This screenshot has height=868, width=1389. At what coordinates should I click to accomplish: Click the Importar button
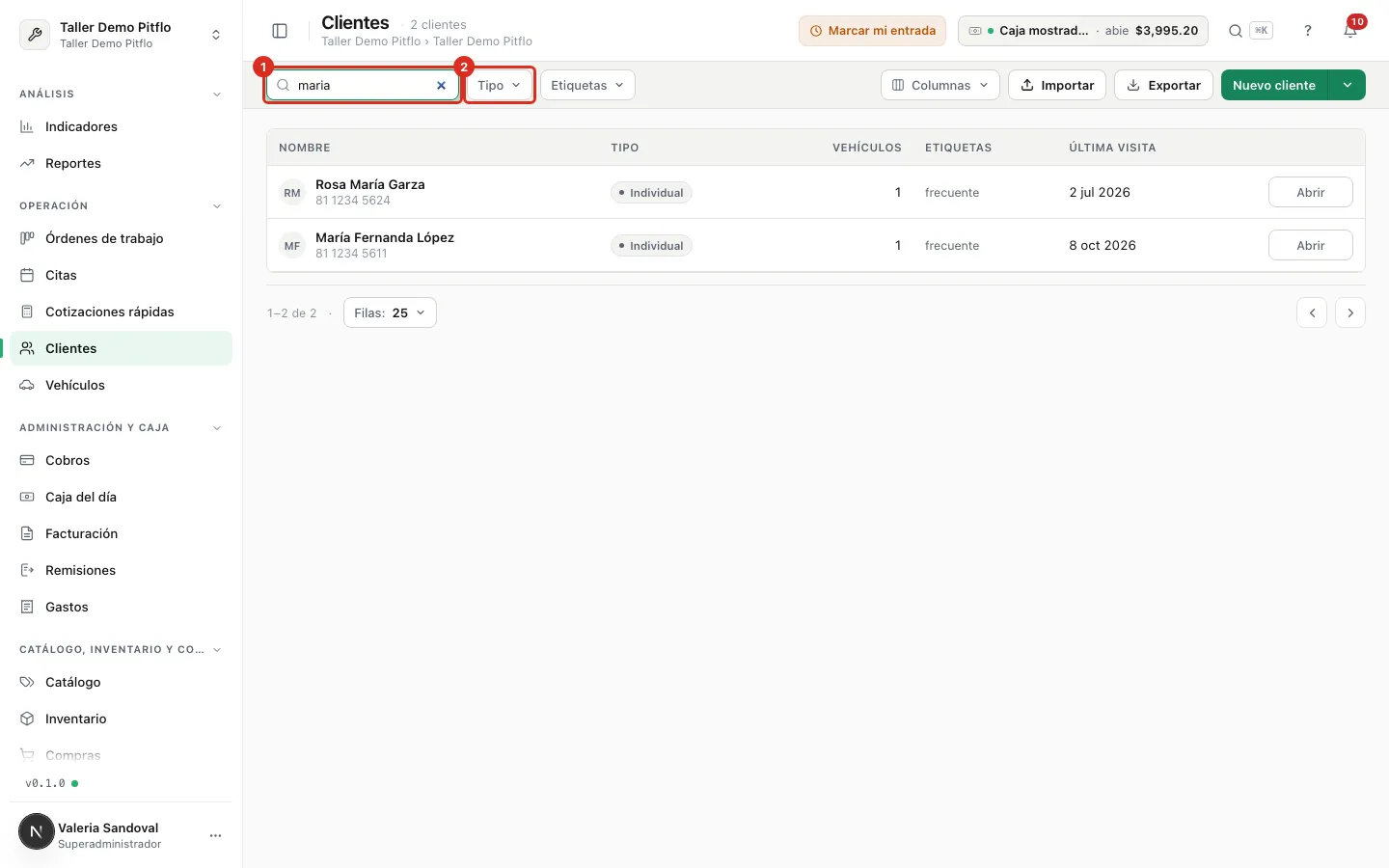(x=1057, y=85)
